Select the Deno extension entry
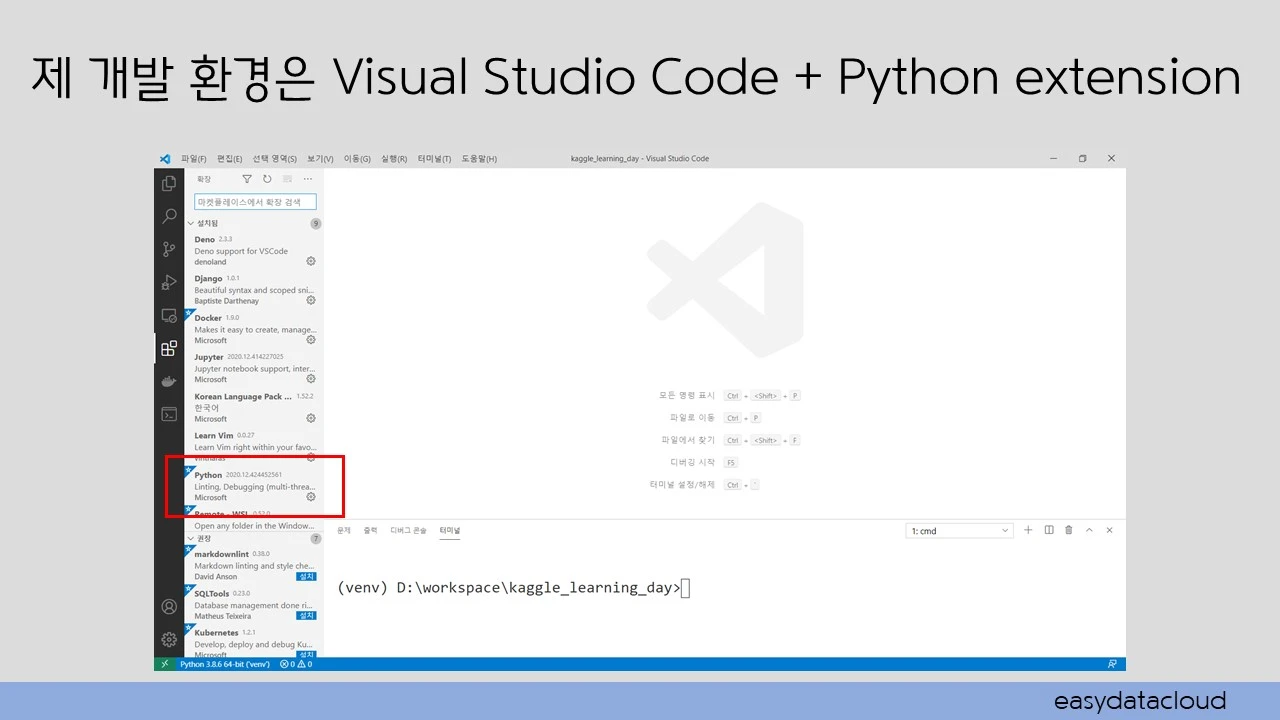The width and height of the screenshot is (1280, 720). tap(254, 250)
